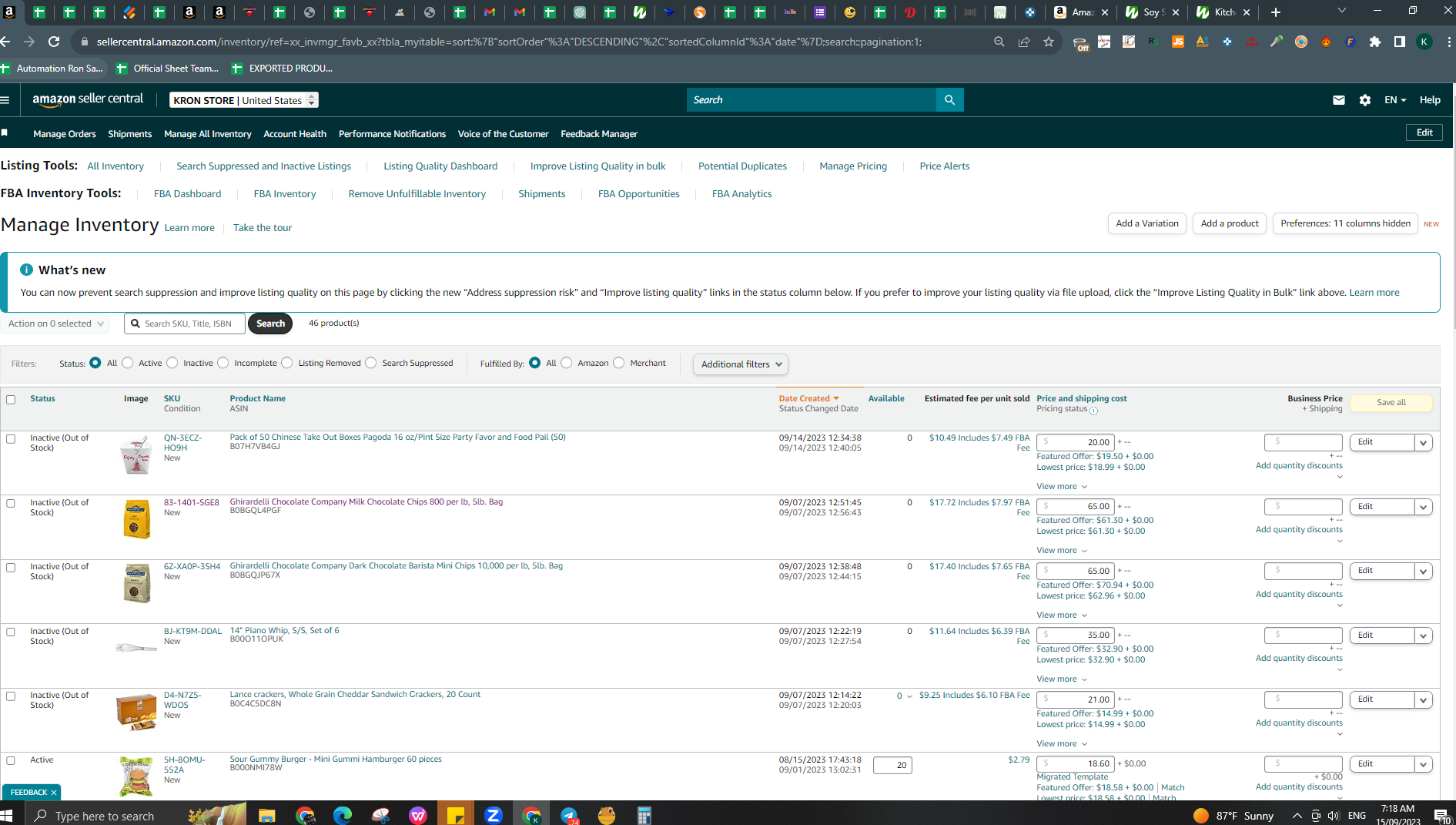This screenshot has height=825, width=1456.
Task: Open the FBA Dashboard link
Action: [x=187, y=194]
